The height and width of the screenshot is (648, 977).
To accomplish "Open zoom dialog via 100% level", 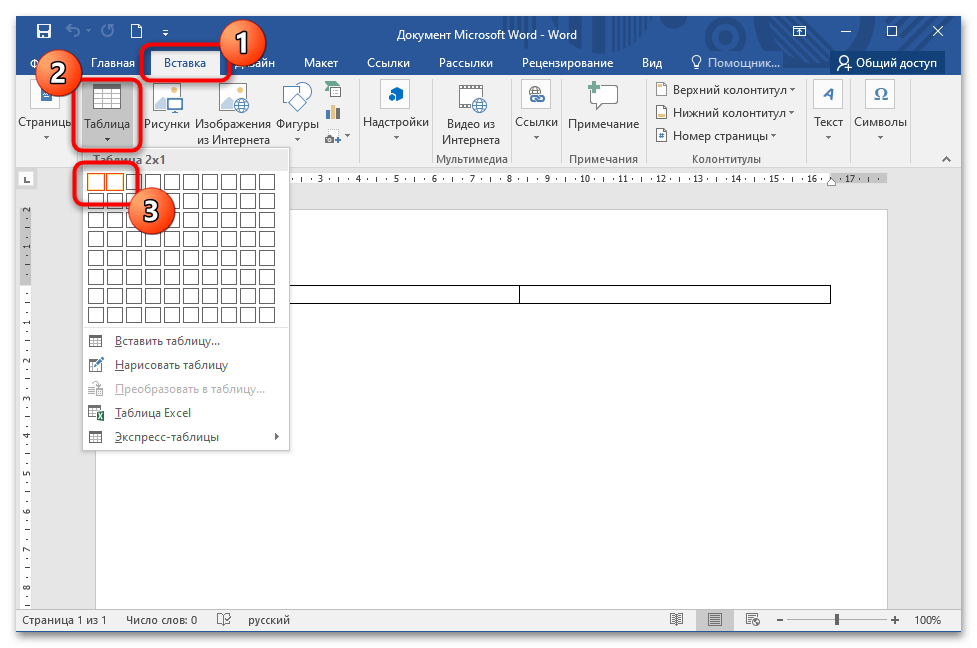I will (927, 621).
